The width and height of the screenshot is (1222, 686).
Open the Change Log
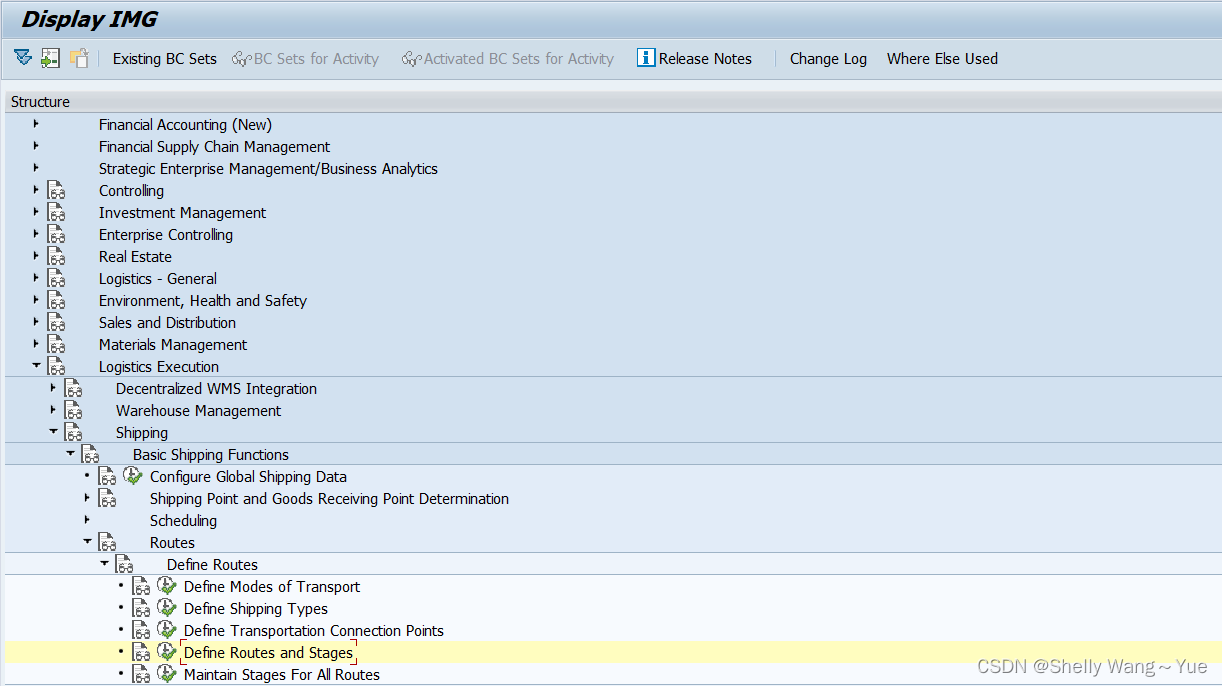(828, 58)
